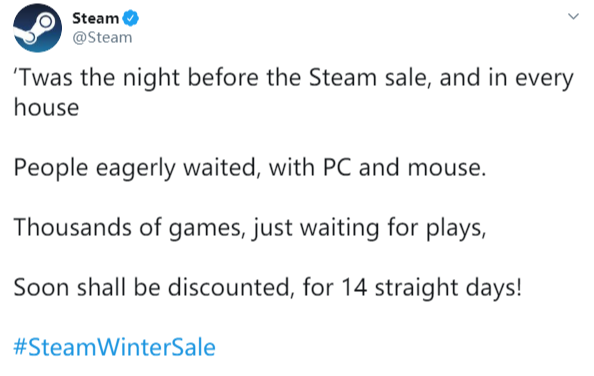Click the word 'eagerly' in the tweet
594x376 pixels.
pos(136,167)
